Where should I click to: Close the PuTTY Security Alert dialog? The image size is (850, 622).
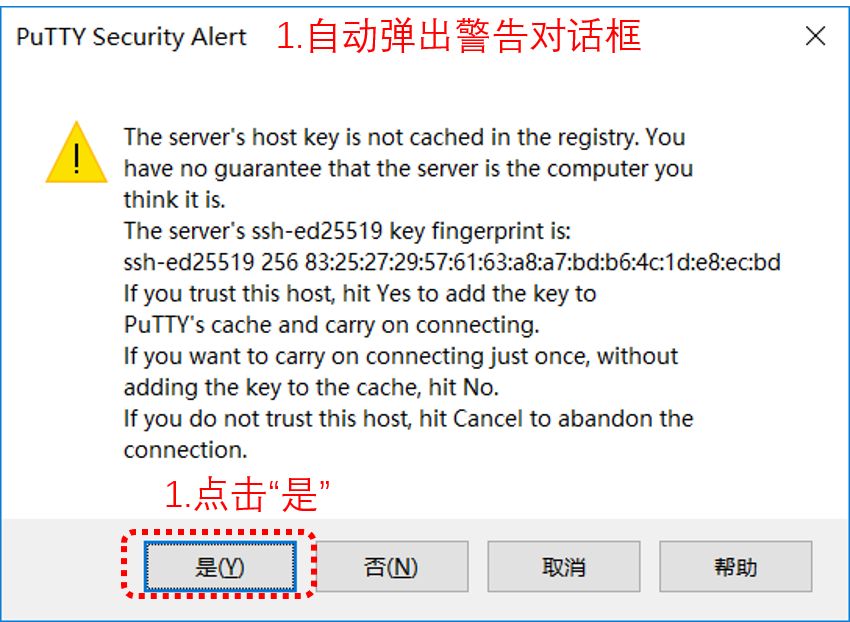[x=815, y=36]
